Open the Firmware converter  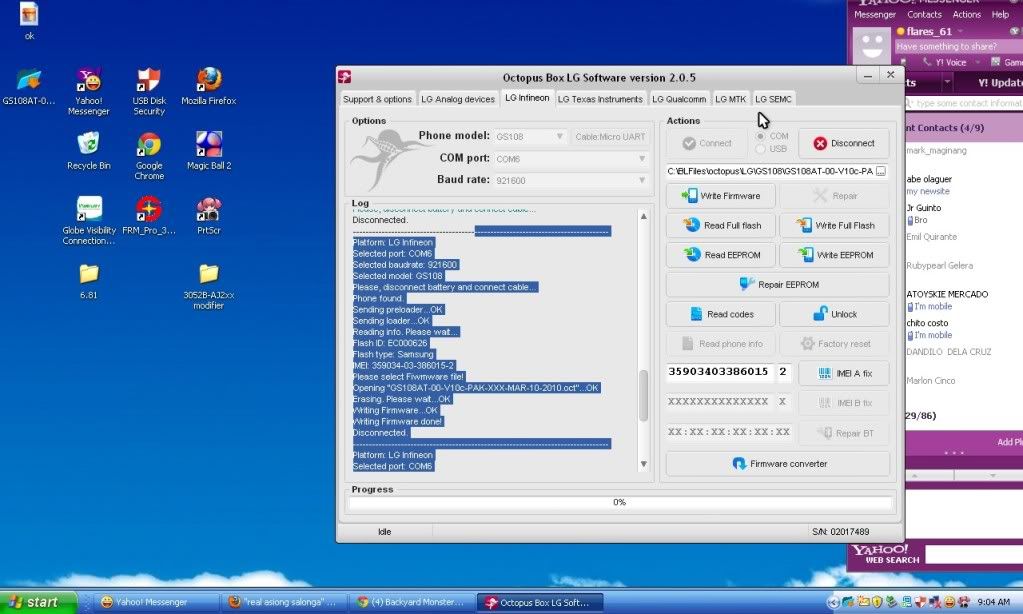pos(778,463)
